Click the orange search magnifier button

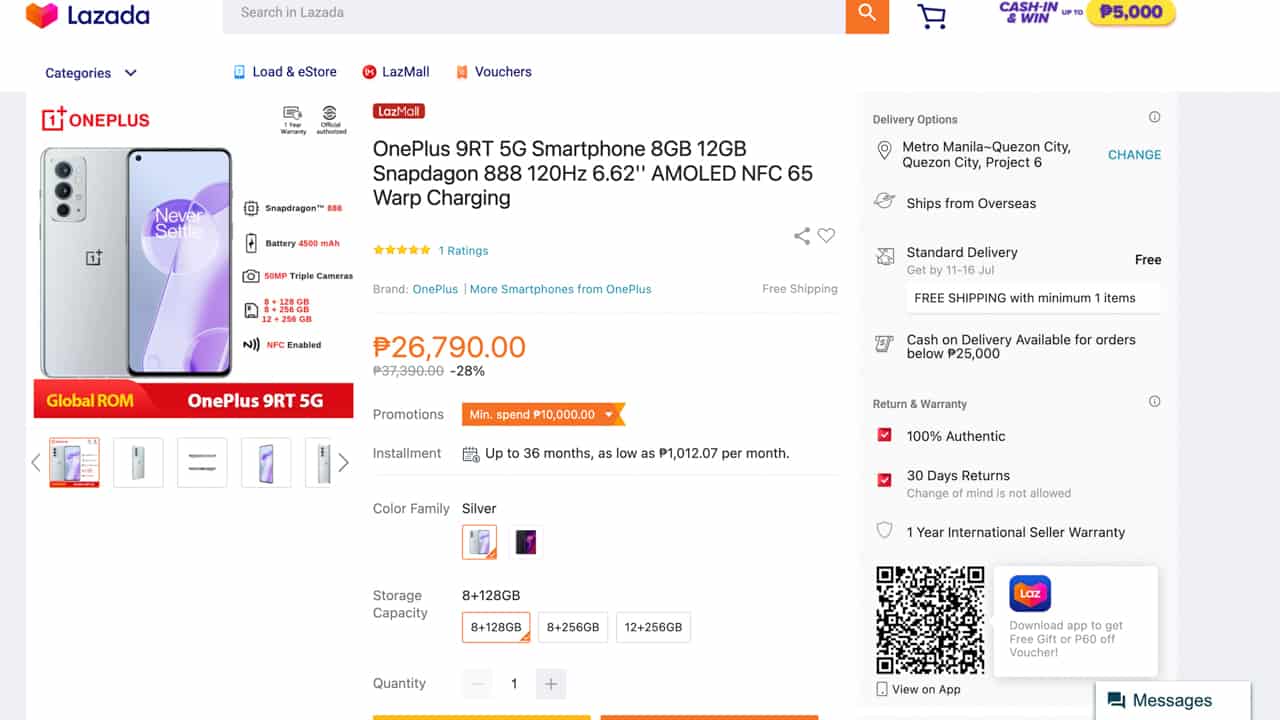[867, 14]
